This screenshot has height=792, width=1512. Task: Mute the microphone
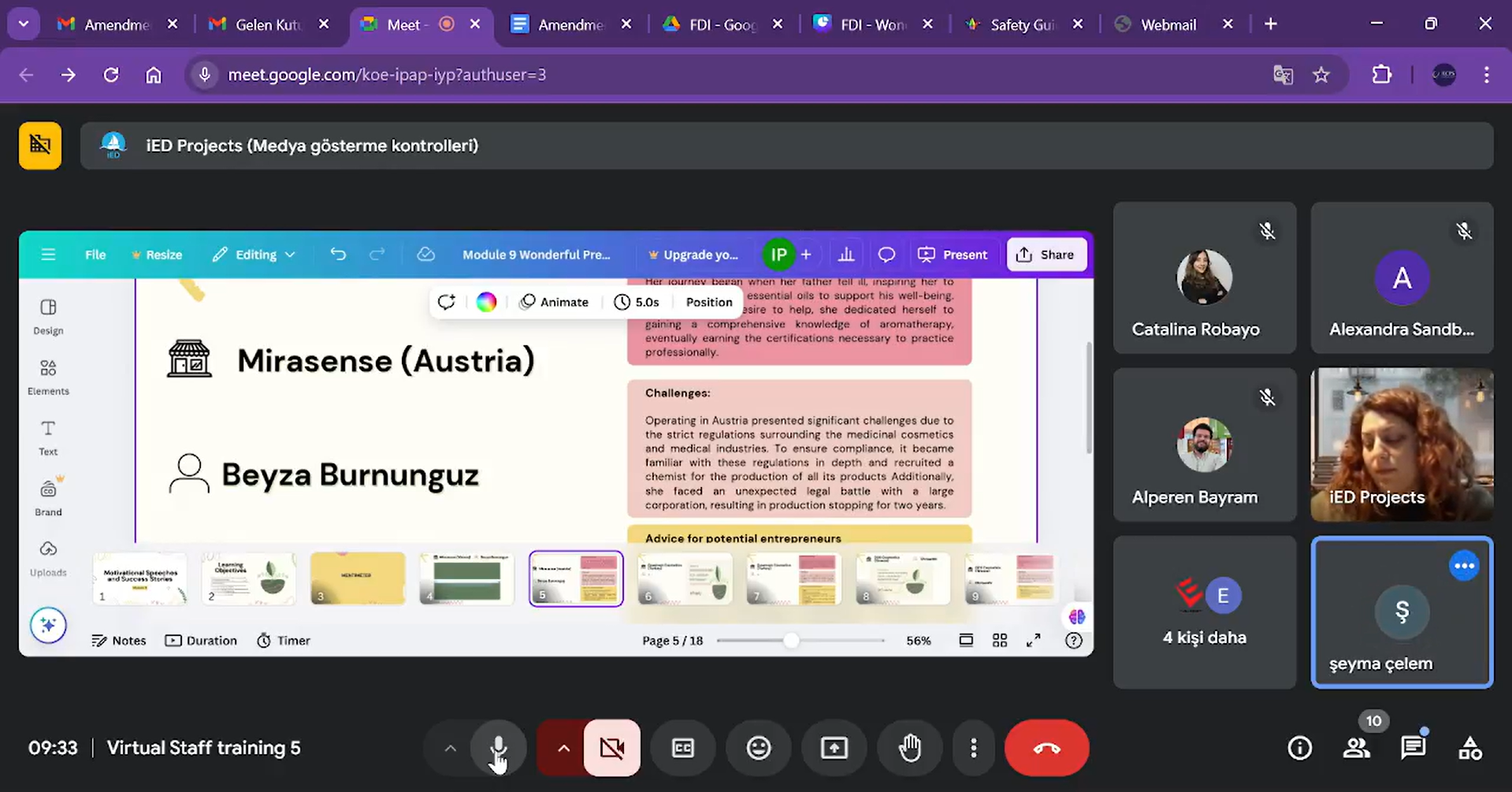point(498,748)
